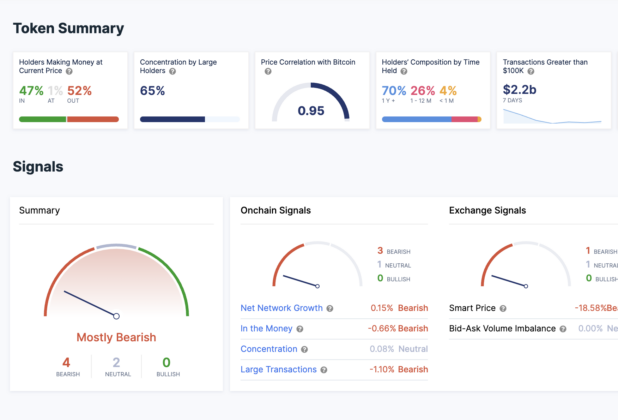This screenshot has width=618, height=420.
Task: Click the 0.95 Bitcoin correlation gauge
Action: point(311,102)
